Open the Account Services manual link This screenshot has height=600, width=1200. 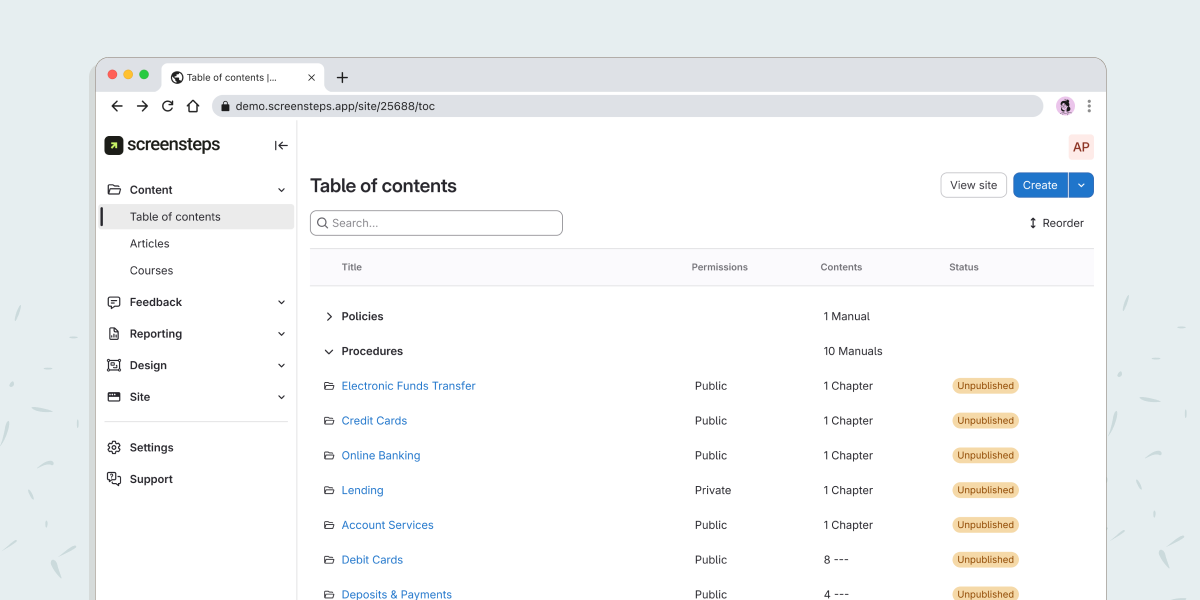pos(387,525)
